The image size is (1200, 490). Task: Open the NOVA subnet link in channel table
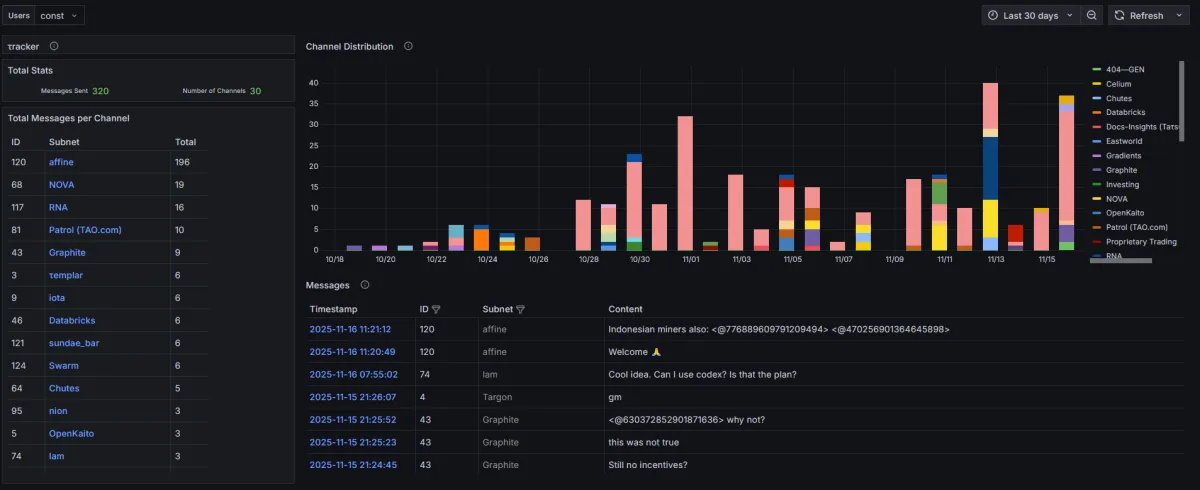(x=61, y=185)
